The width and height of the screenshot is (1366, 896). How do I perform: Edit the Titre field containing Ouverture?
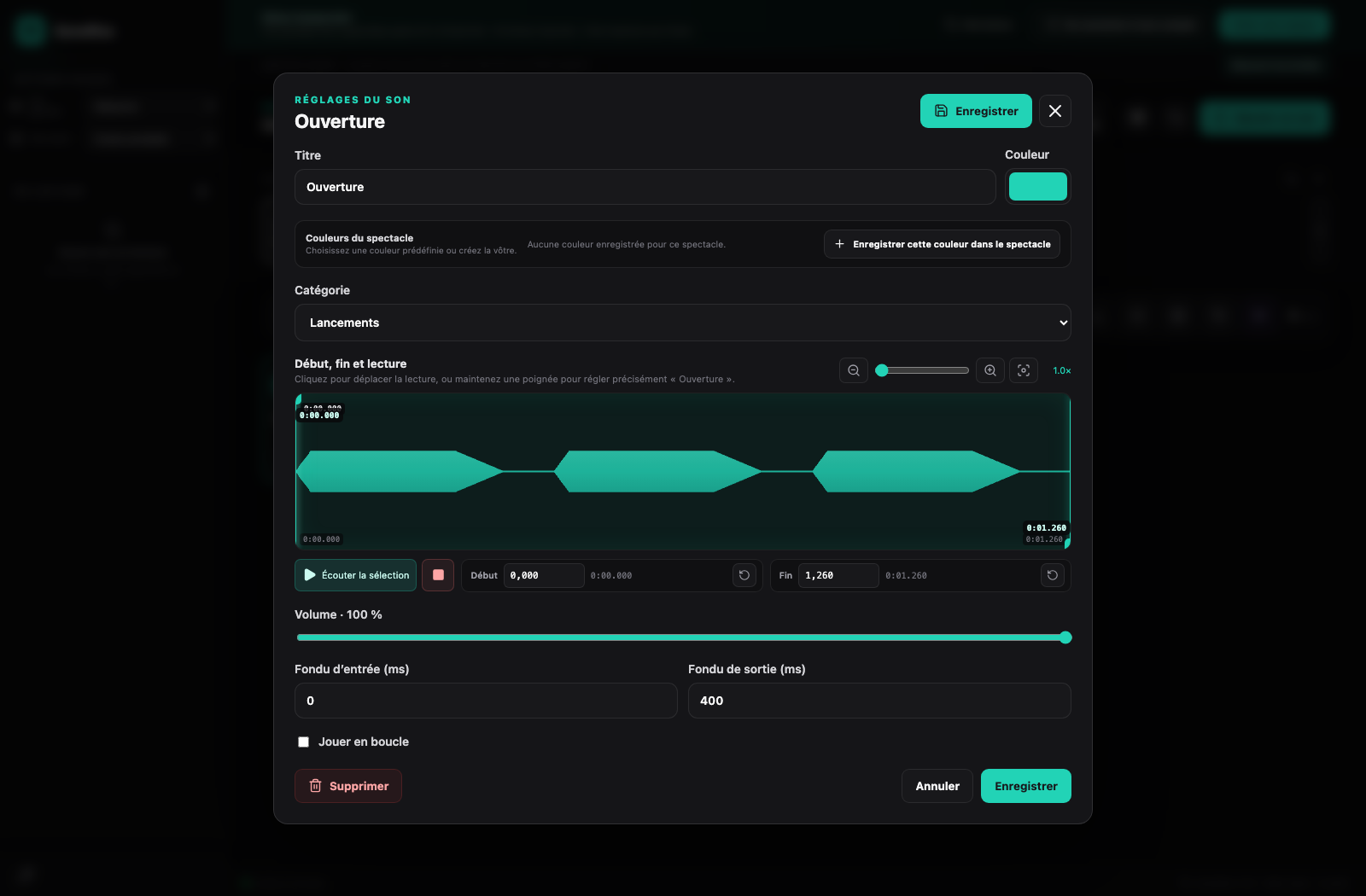pyautogui.click(x=645, y=187)
